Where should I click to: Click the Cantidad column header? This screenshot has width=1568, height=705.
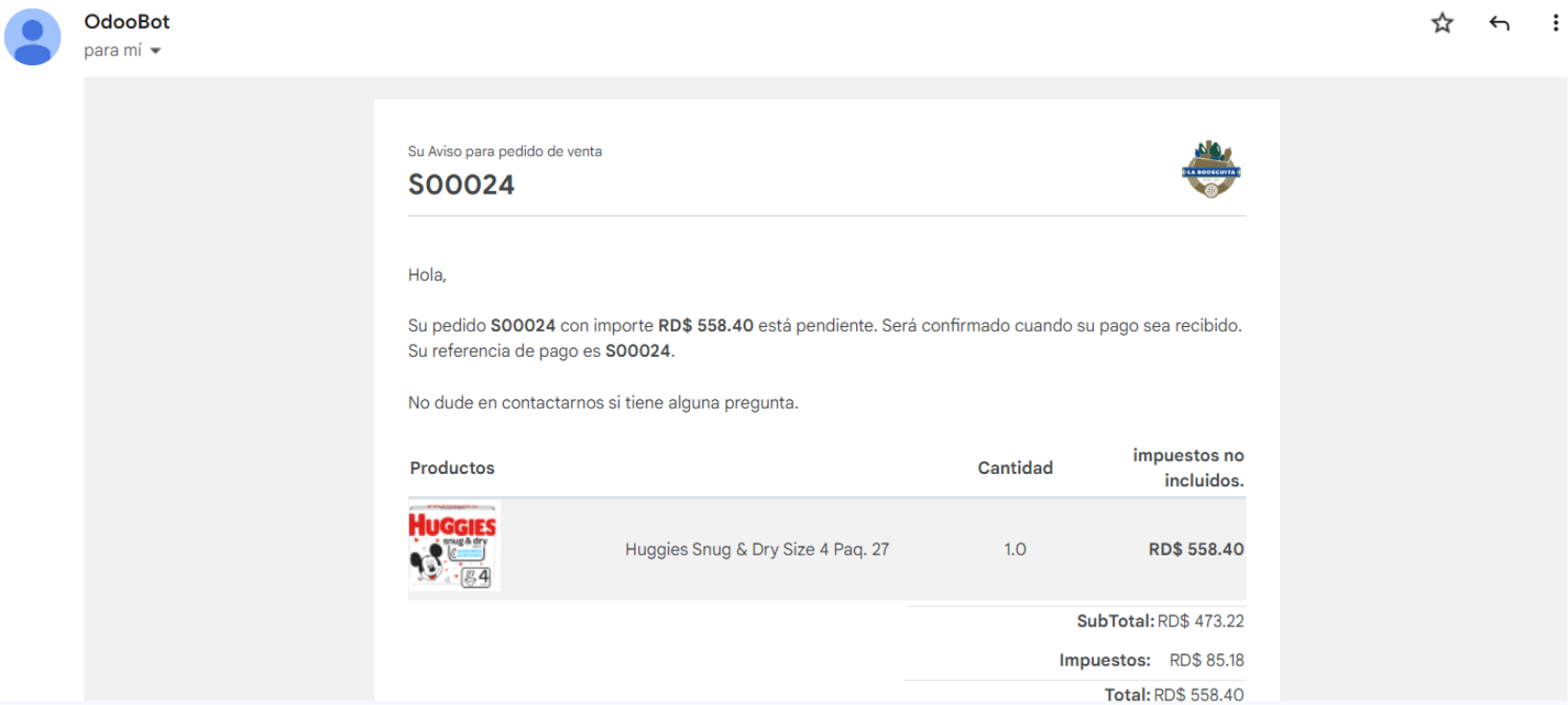click(1015, 467)
